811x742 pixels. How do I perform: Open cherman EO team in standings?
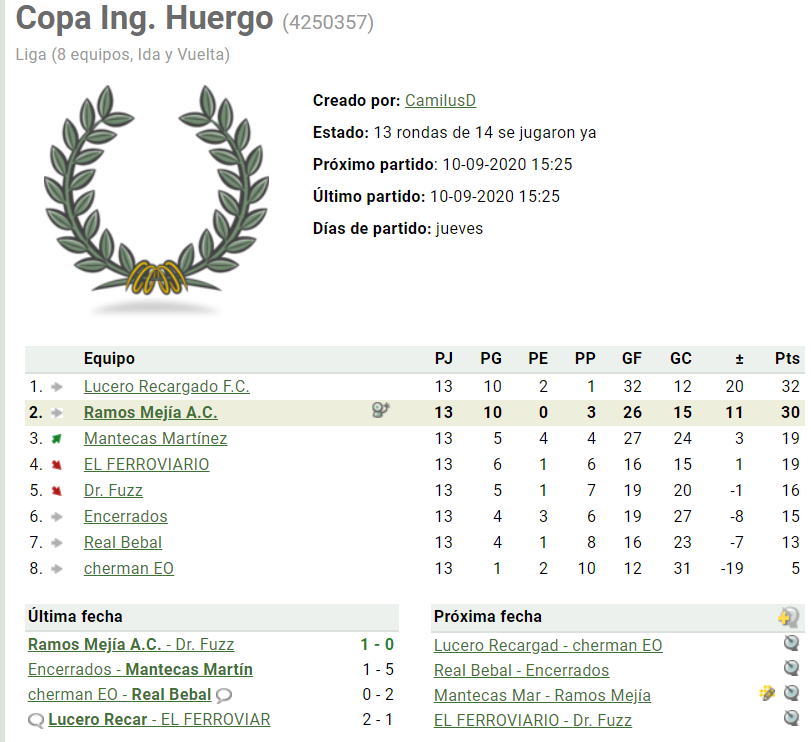(x=129, y=568)
